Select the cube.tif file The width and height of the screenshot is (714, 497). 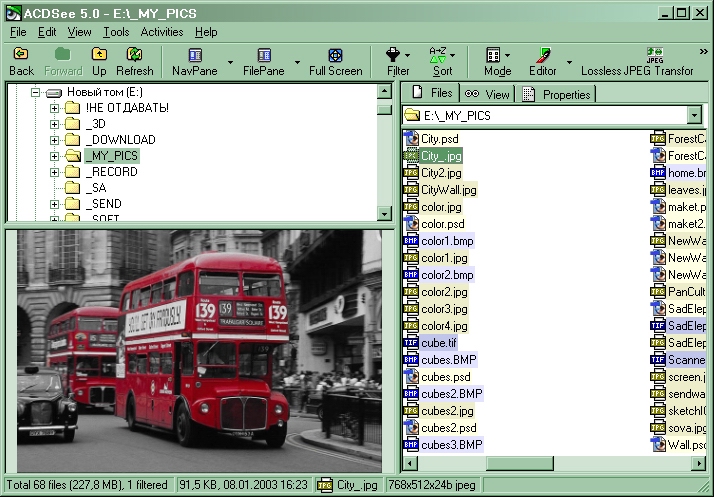438,342
